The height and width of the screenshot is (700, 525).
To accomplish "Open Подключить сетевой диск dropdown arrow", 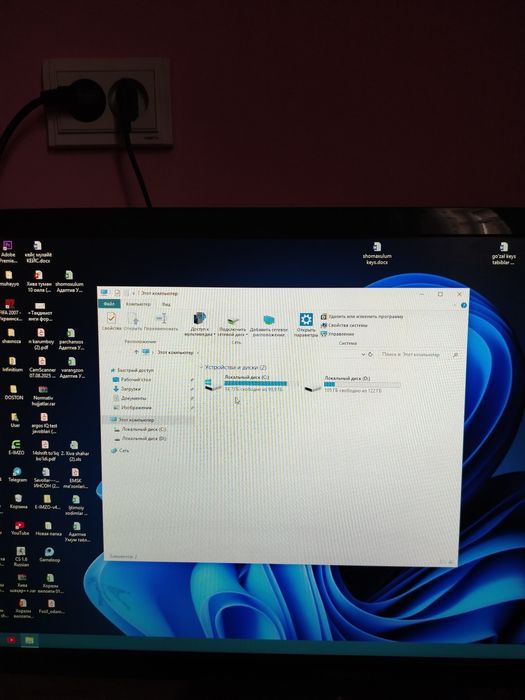I will 247,334.
